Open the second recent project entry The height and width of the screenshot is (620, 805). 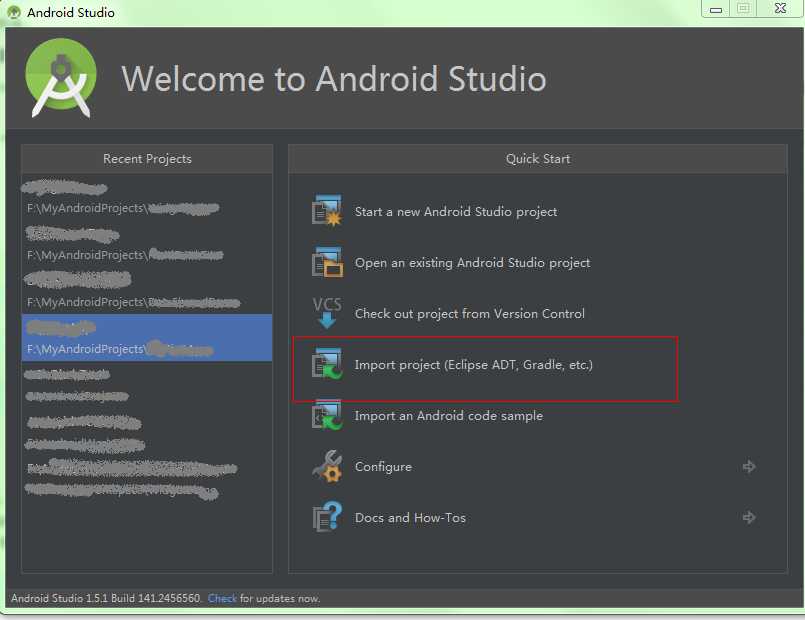coord(147,244)
